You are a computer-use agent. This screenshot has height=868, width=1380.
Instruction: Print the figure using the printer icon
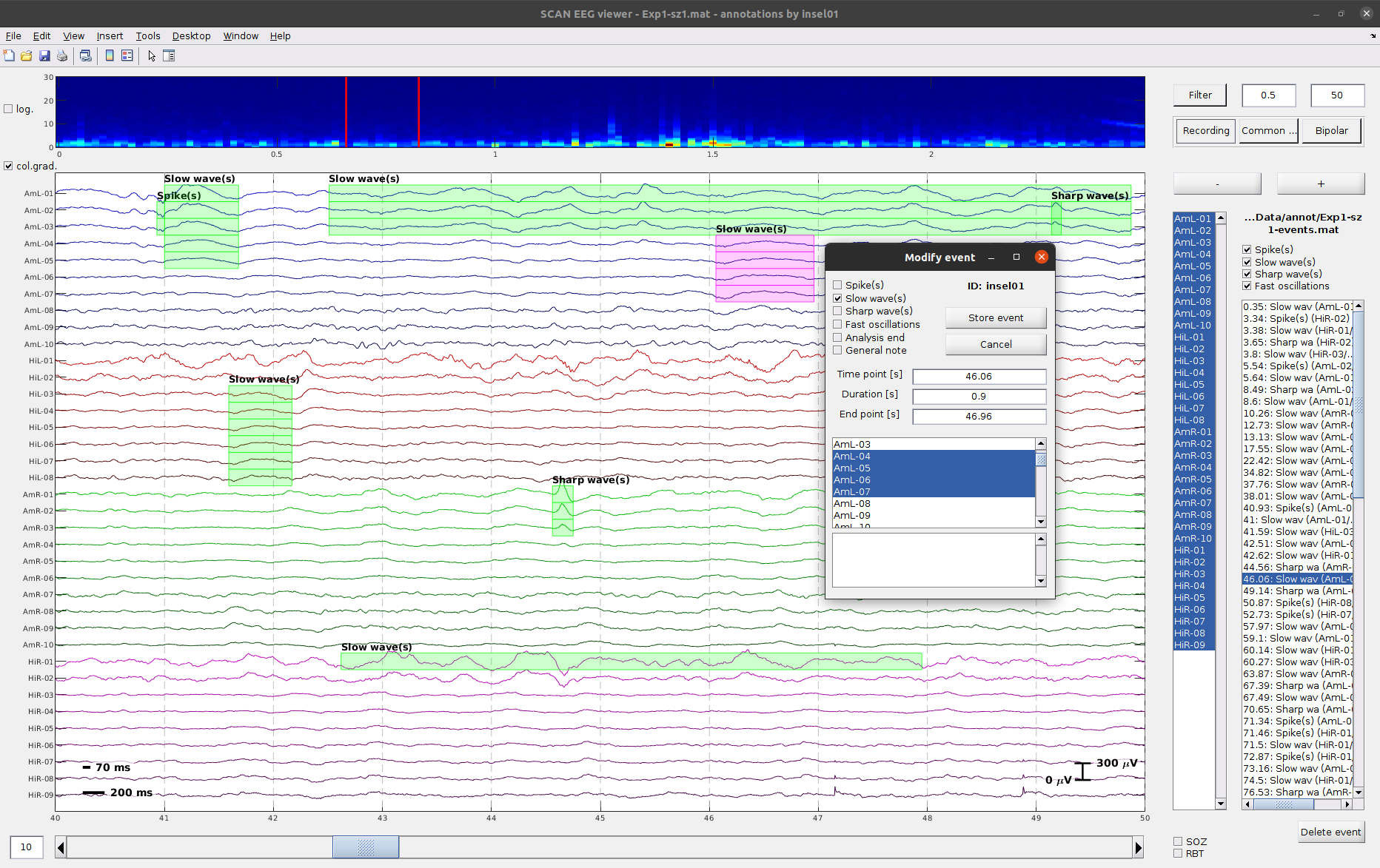62,55
